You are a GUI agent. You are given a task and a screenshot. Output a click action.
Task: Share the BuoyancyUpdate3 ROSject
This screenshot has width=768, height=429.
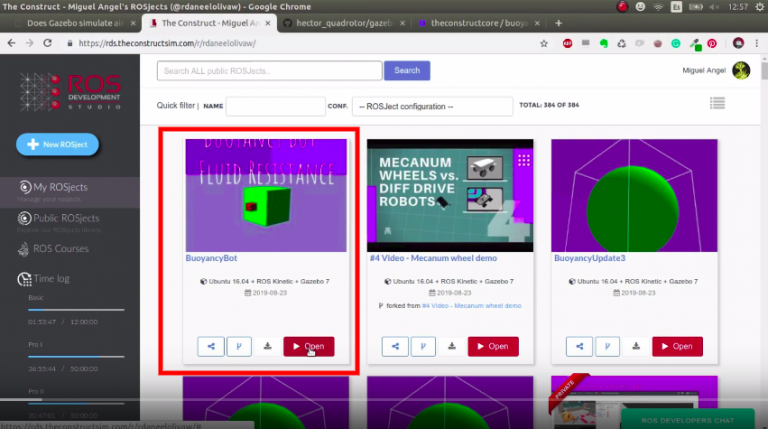pos(579,346)
